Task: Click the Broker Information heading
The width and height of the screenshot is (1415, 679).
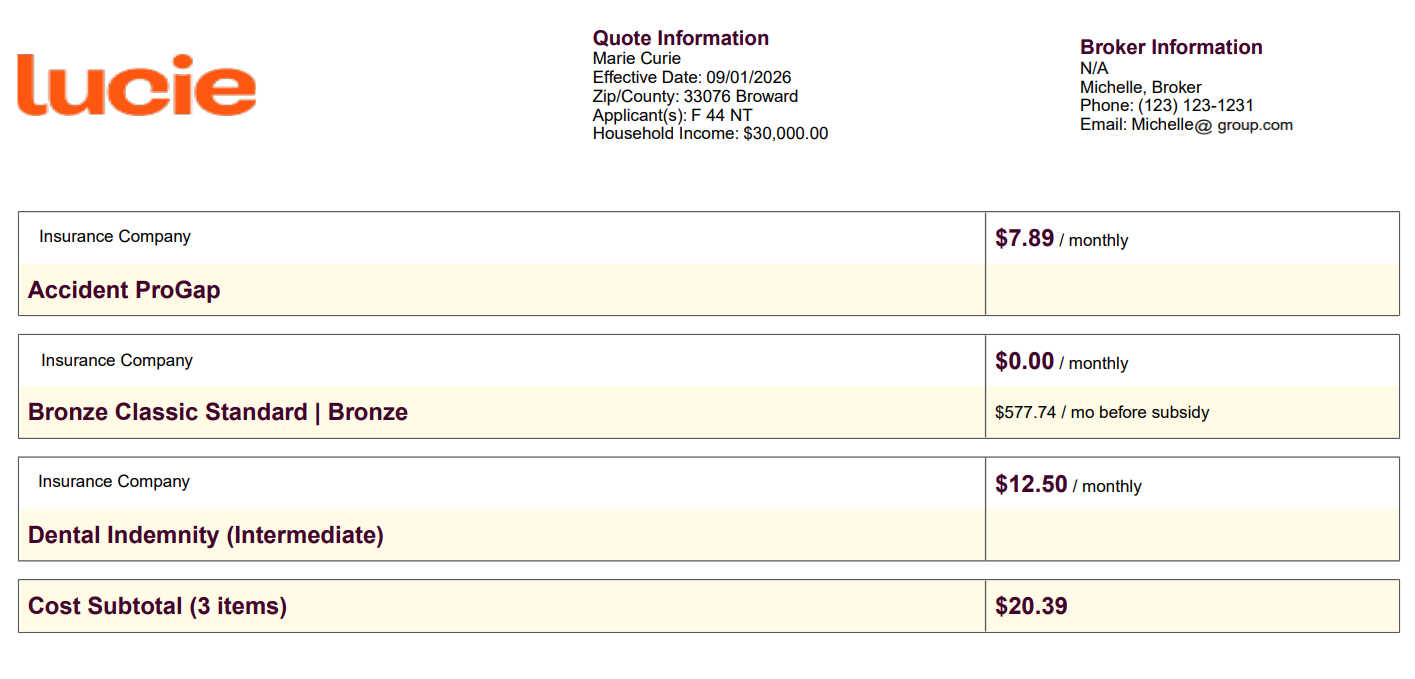Action: pos(1171,47)
